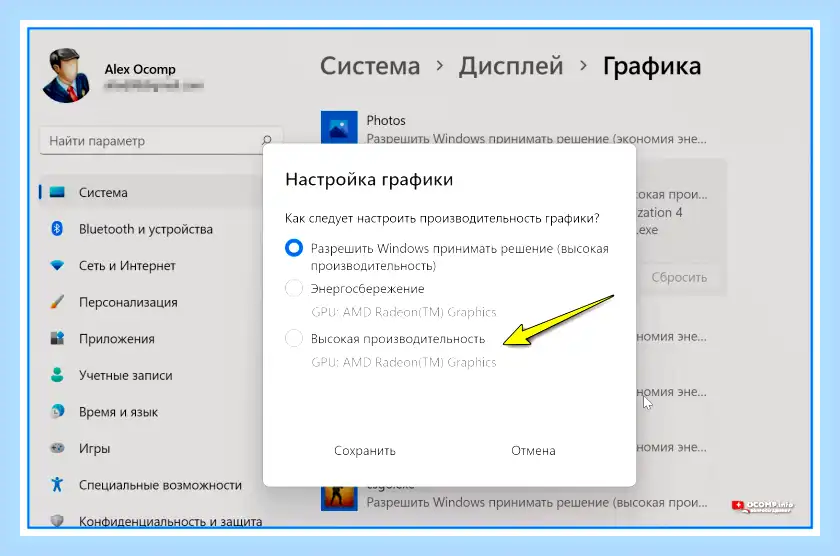
Task: Click the Графика page heading
Action: point(652,66)
